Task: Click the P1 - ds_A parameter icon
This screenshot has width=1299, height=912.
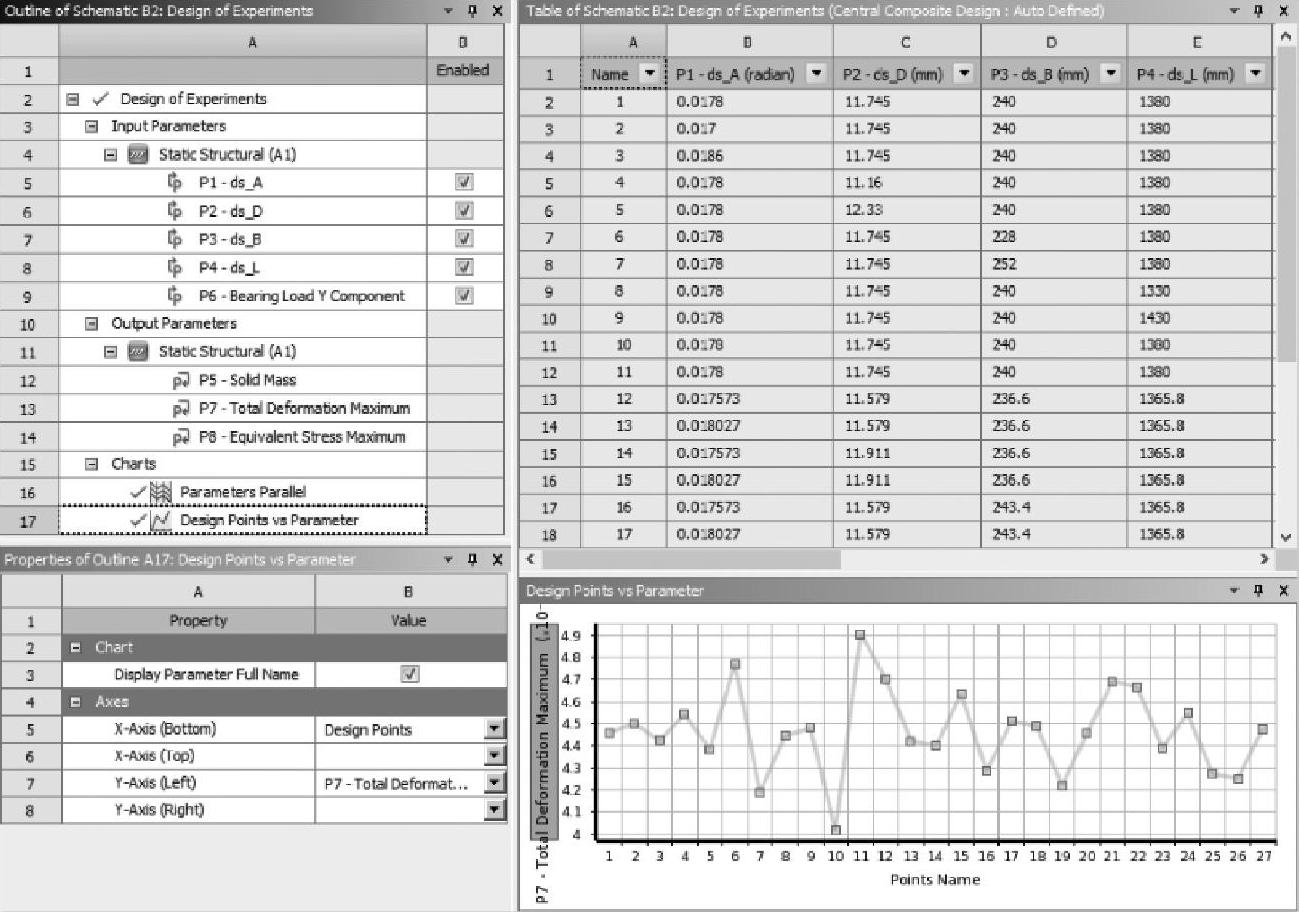Action: coord(177,183)
